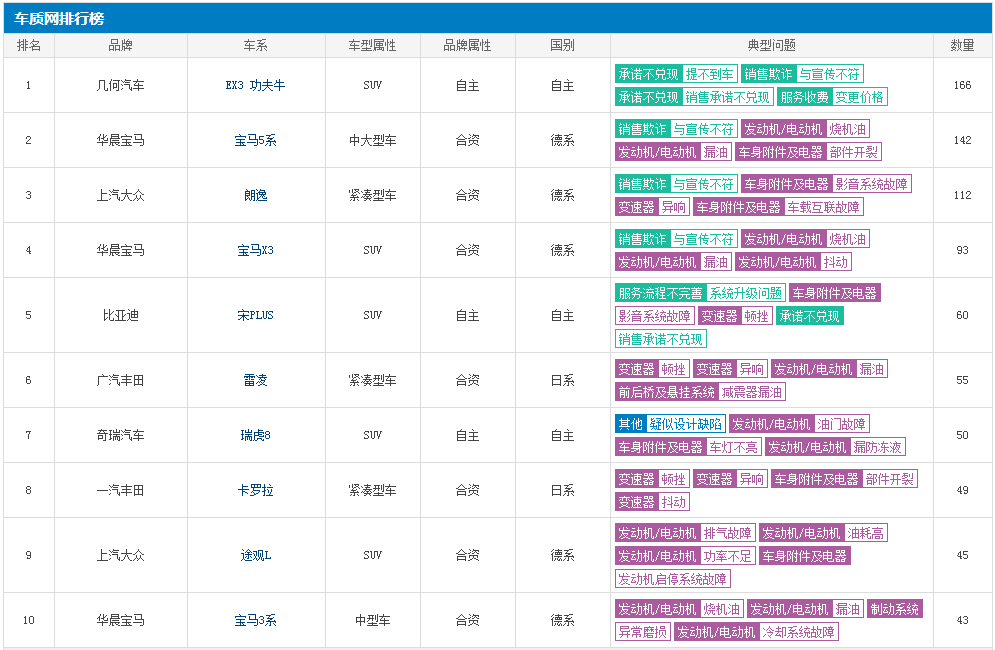Click the 比亚迪 brand cell
The image size is (995, 650).
click(121, 315)
